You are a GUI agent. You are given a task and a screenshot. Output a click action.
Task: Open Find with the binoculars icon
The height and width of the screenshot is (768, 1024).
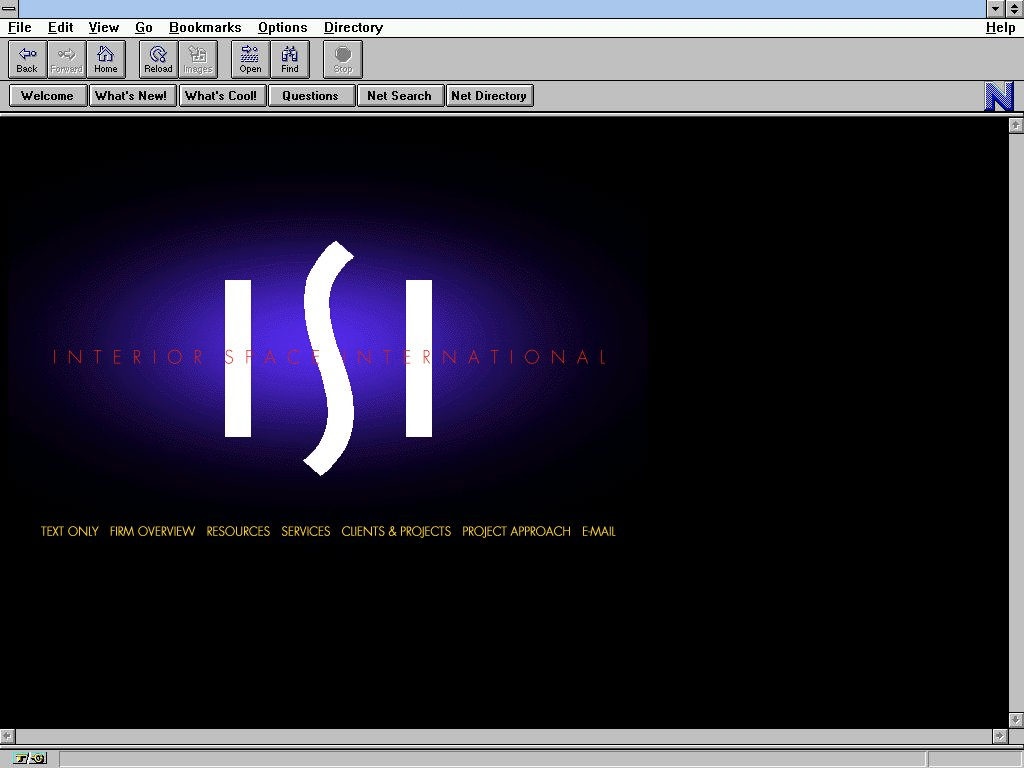[x=290, y=59]
